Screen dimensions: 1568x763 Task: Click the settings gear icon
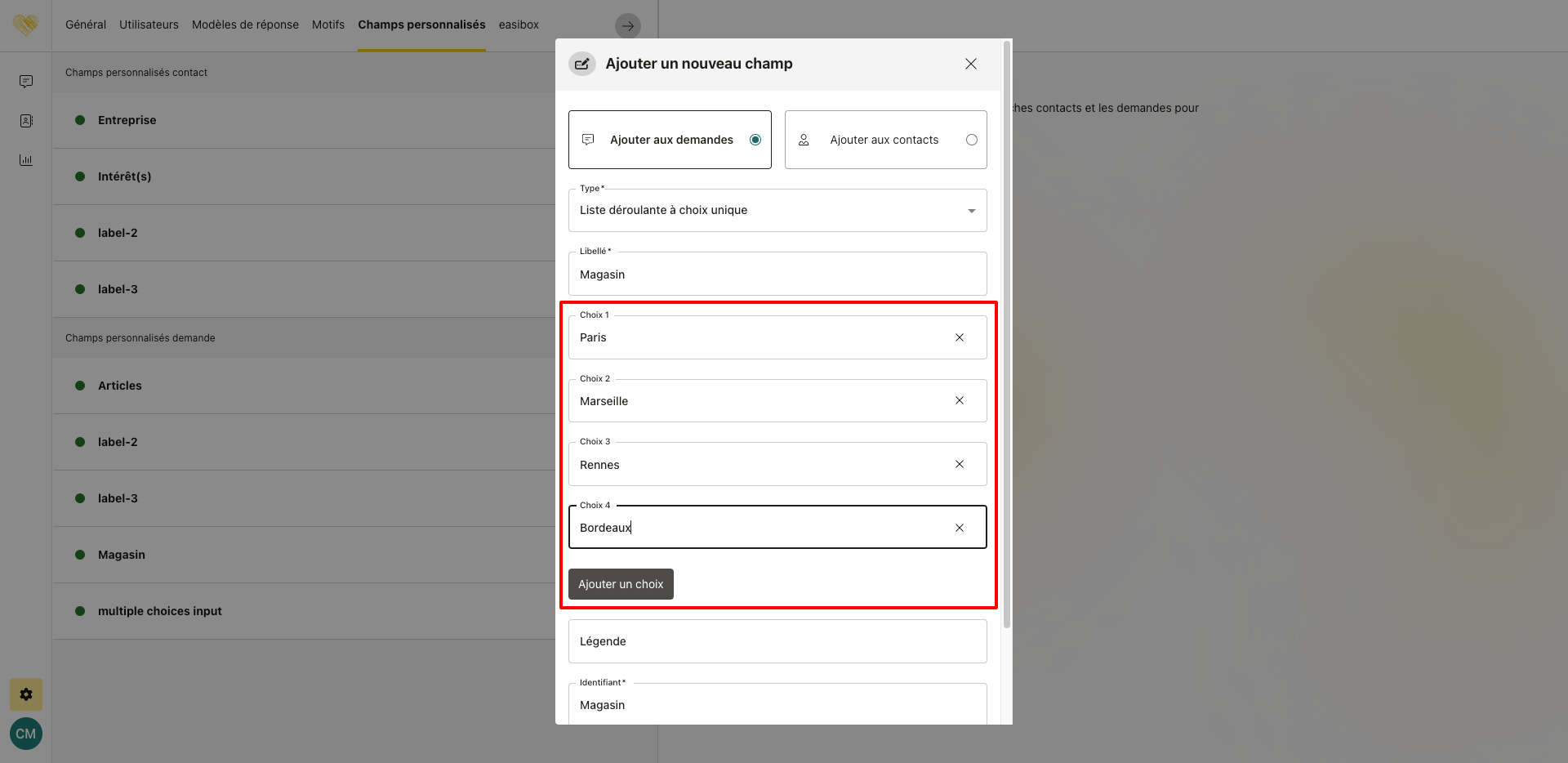(x=26, y=694)
